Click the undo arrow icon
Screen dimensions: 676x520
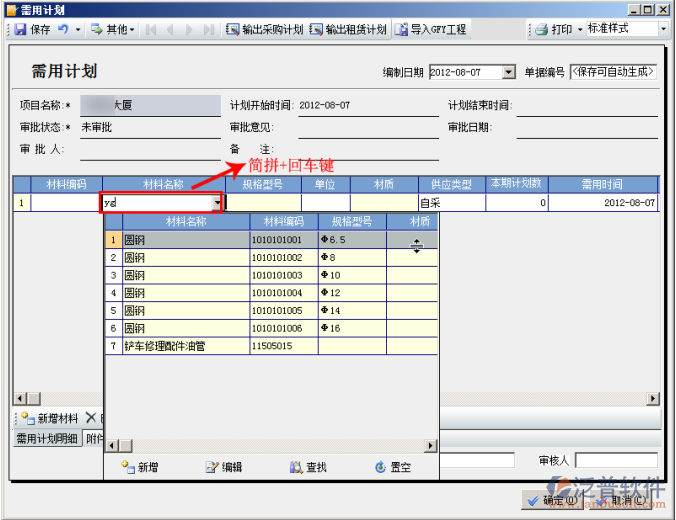tap(63, 29)
